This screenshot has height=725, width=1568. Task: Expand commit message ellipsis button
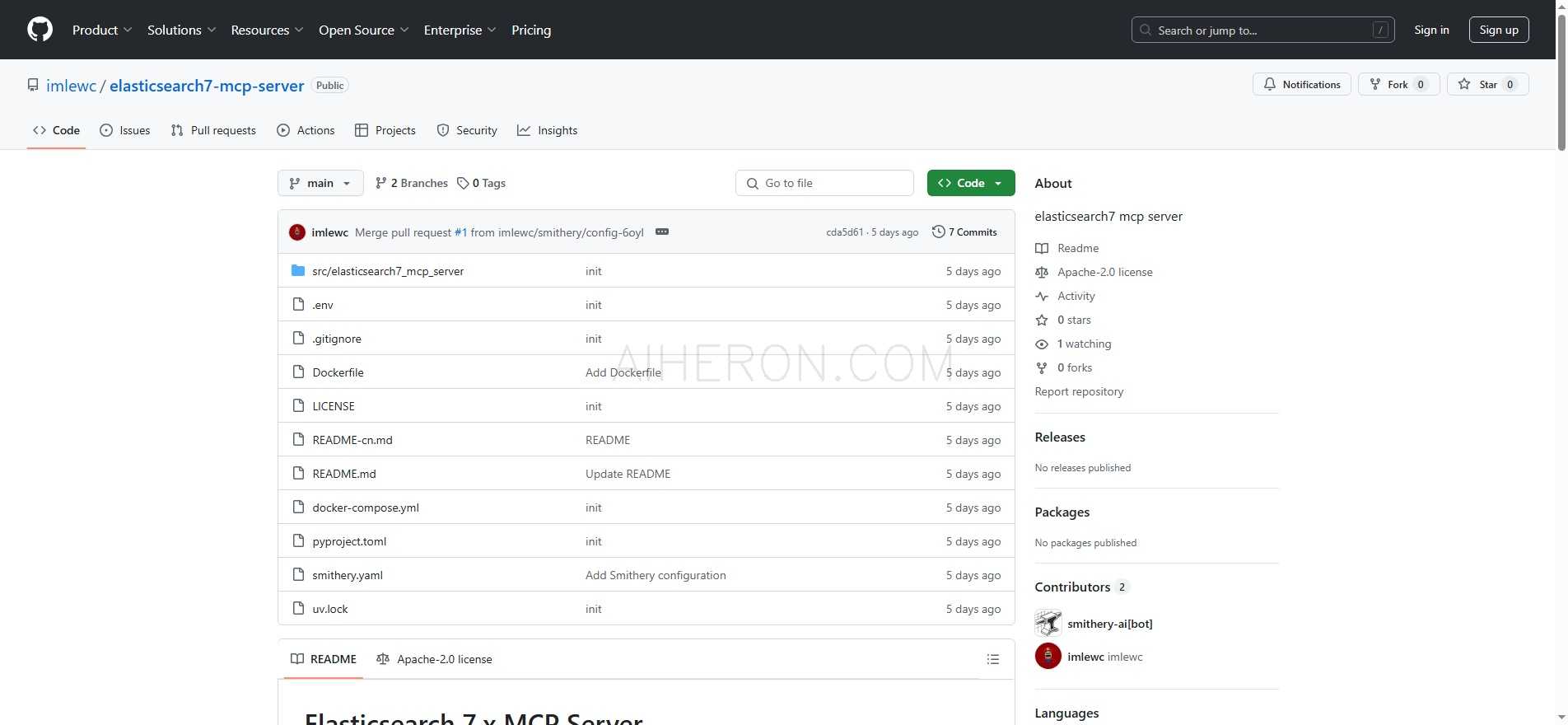tap(661, 232)
